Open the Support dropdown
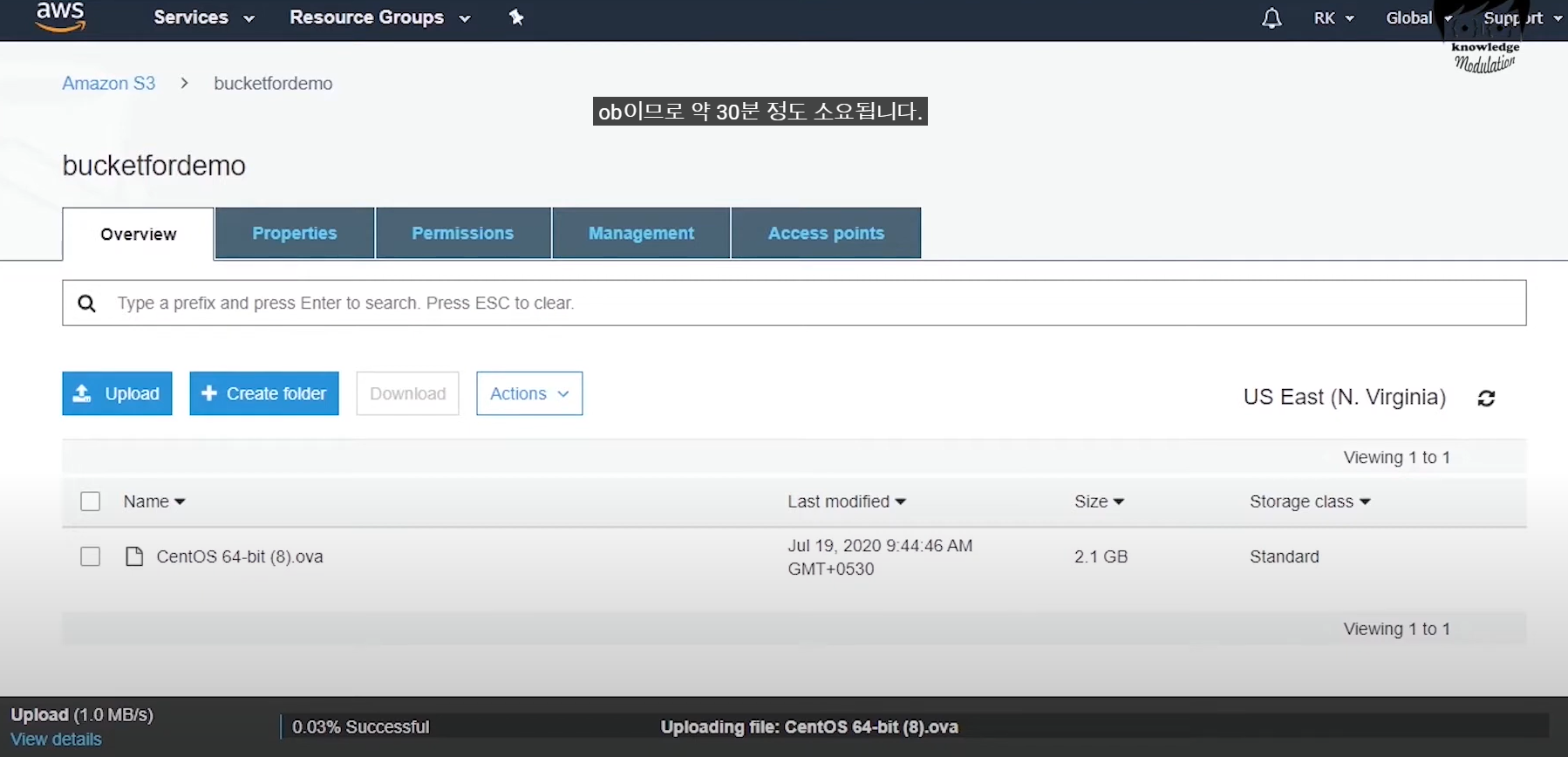 tap(1522, 18)
